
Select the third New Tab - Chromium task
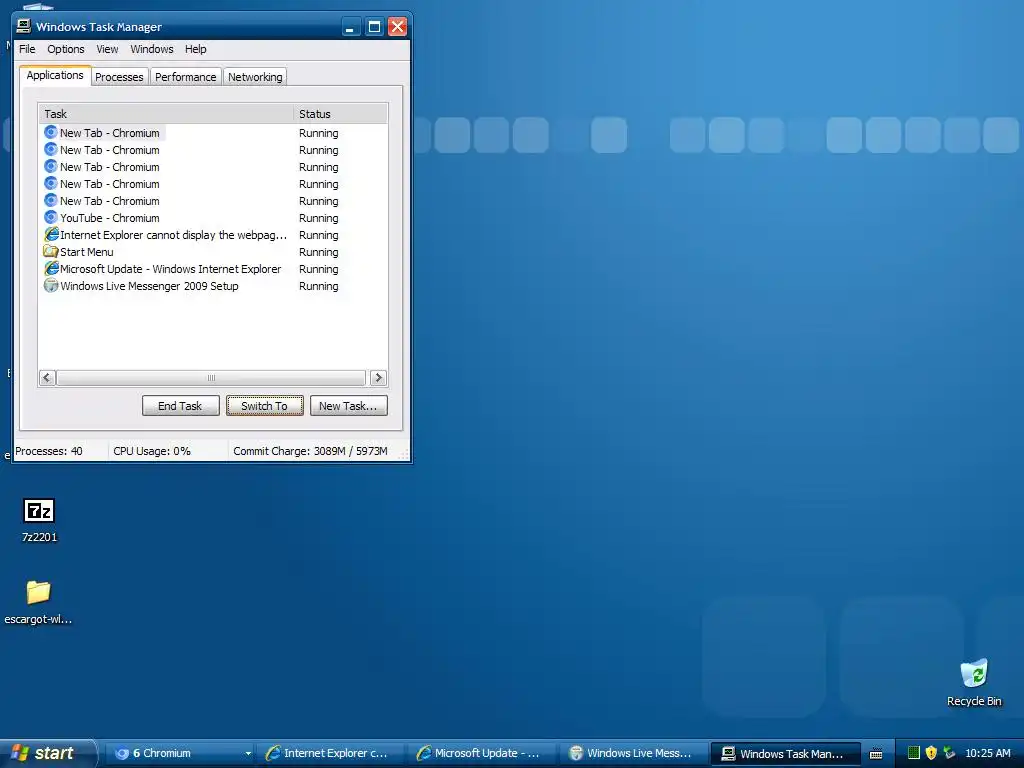[x=110, y=167]
